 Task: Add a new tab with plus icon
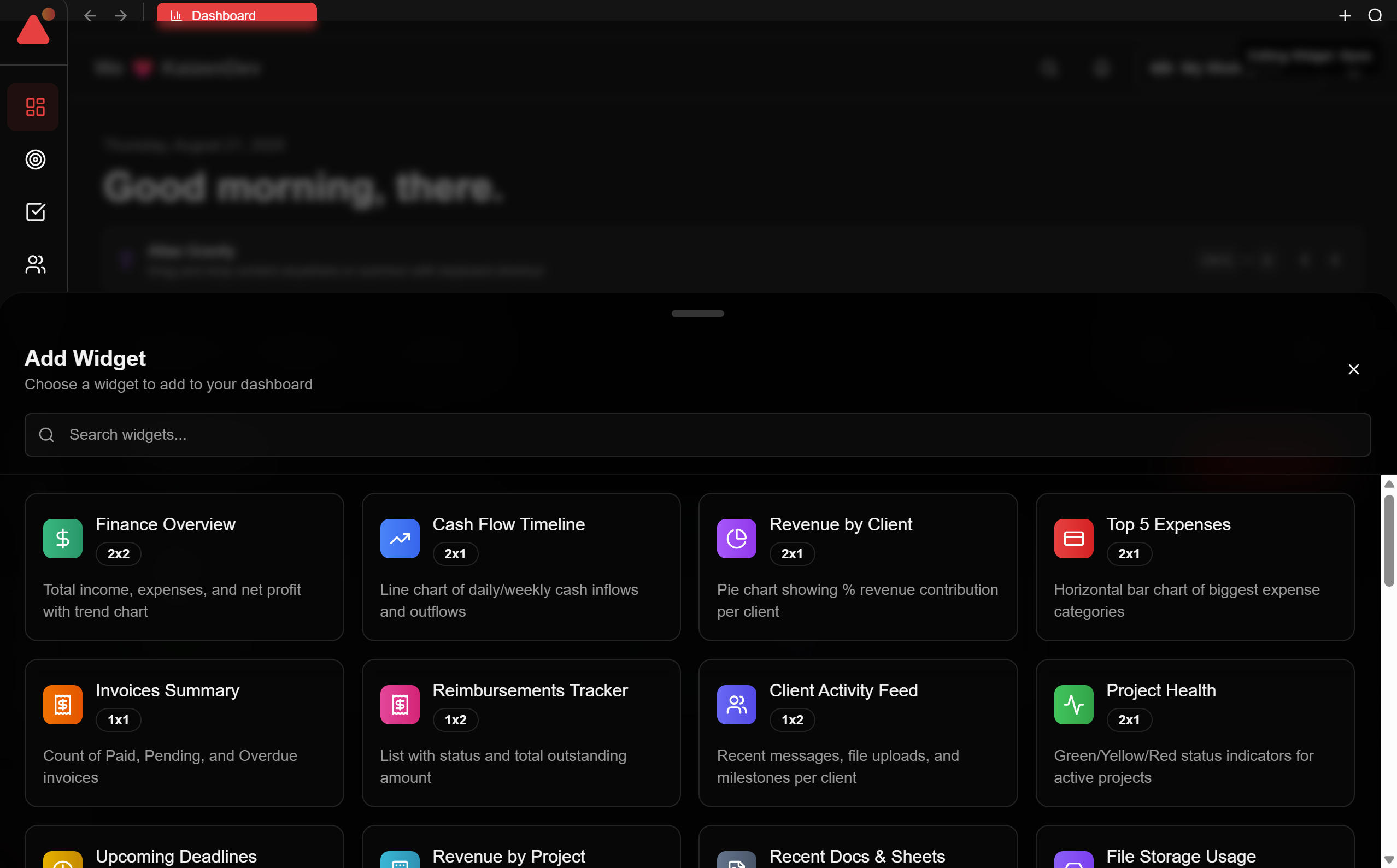pos(1344,15)
